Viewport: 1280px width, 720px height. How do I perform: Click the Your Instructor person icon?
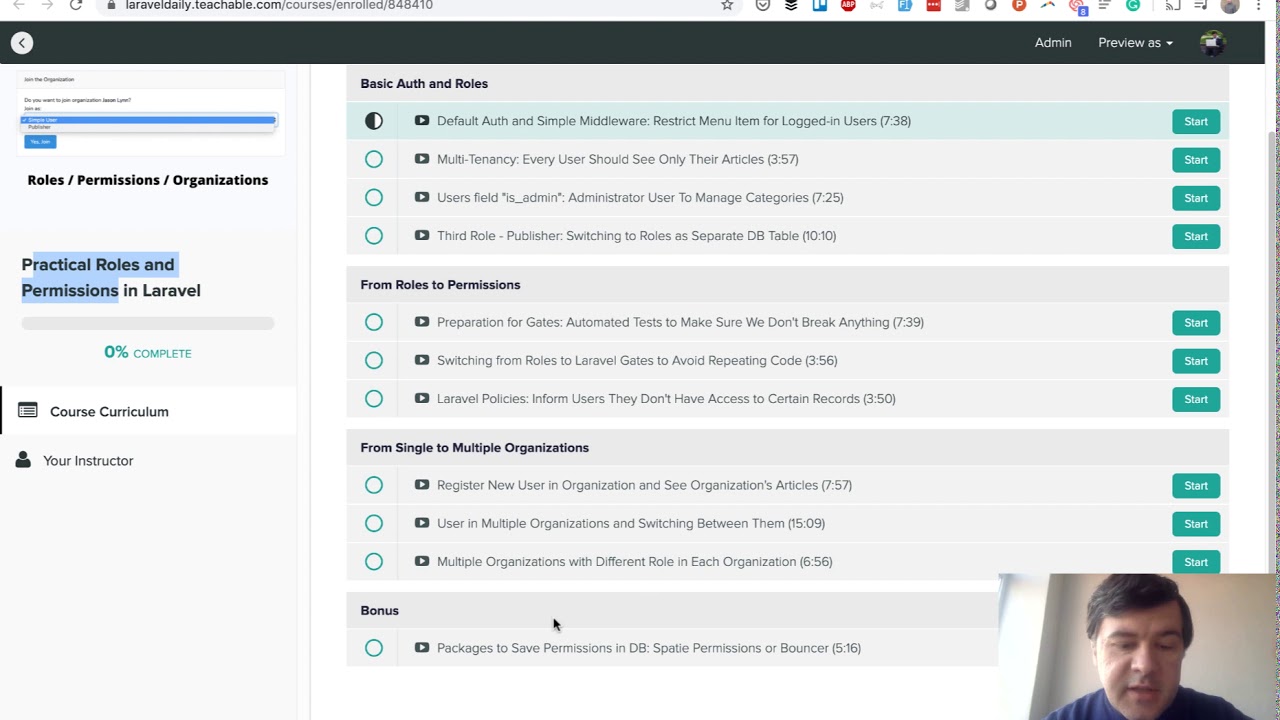point(23,460)
